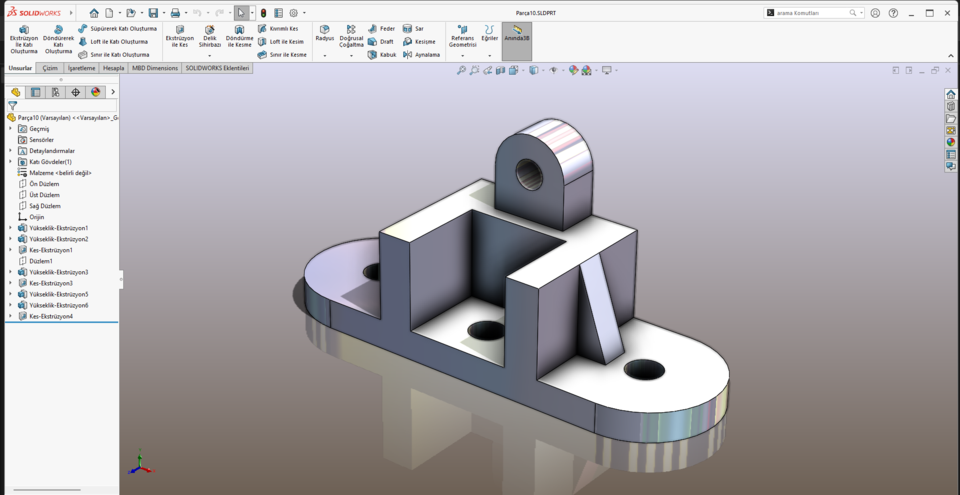Screen dimensions: 960x495
Task: Select the Döndürerek Katı Oluşturma tool
Action: coord(58,40)
